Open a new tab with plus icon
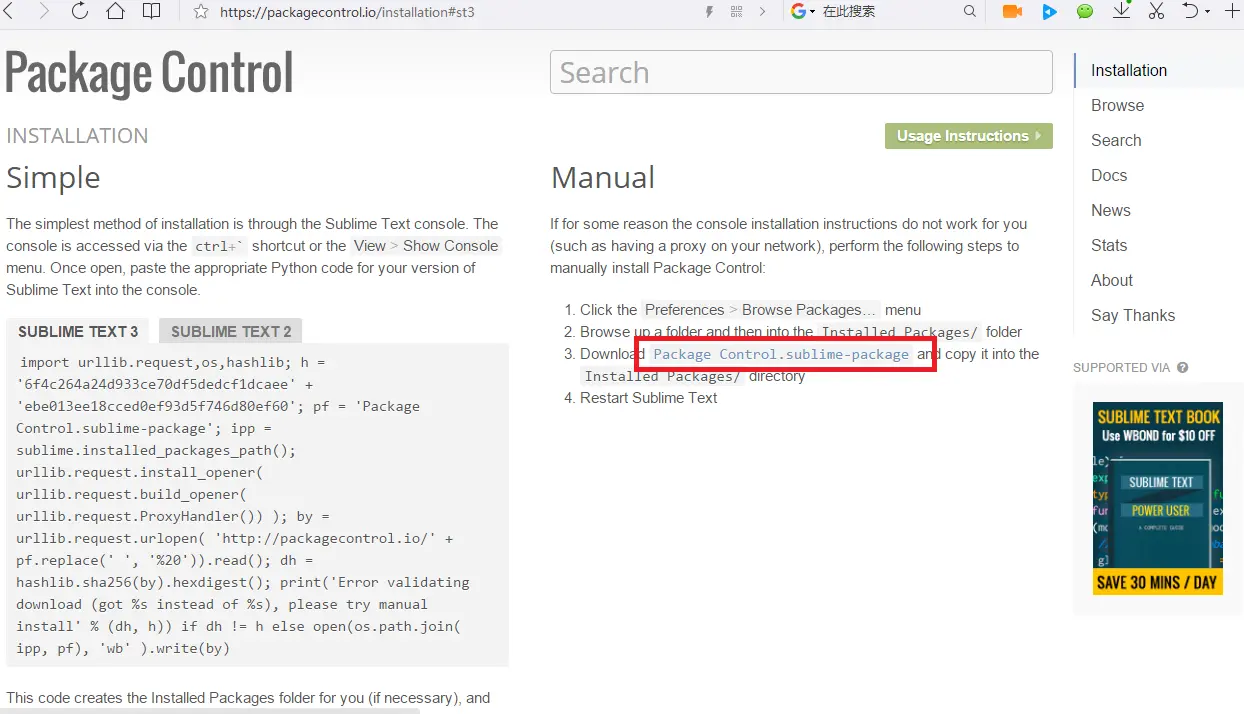 [x=1231, y=12]
